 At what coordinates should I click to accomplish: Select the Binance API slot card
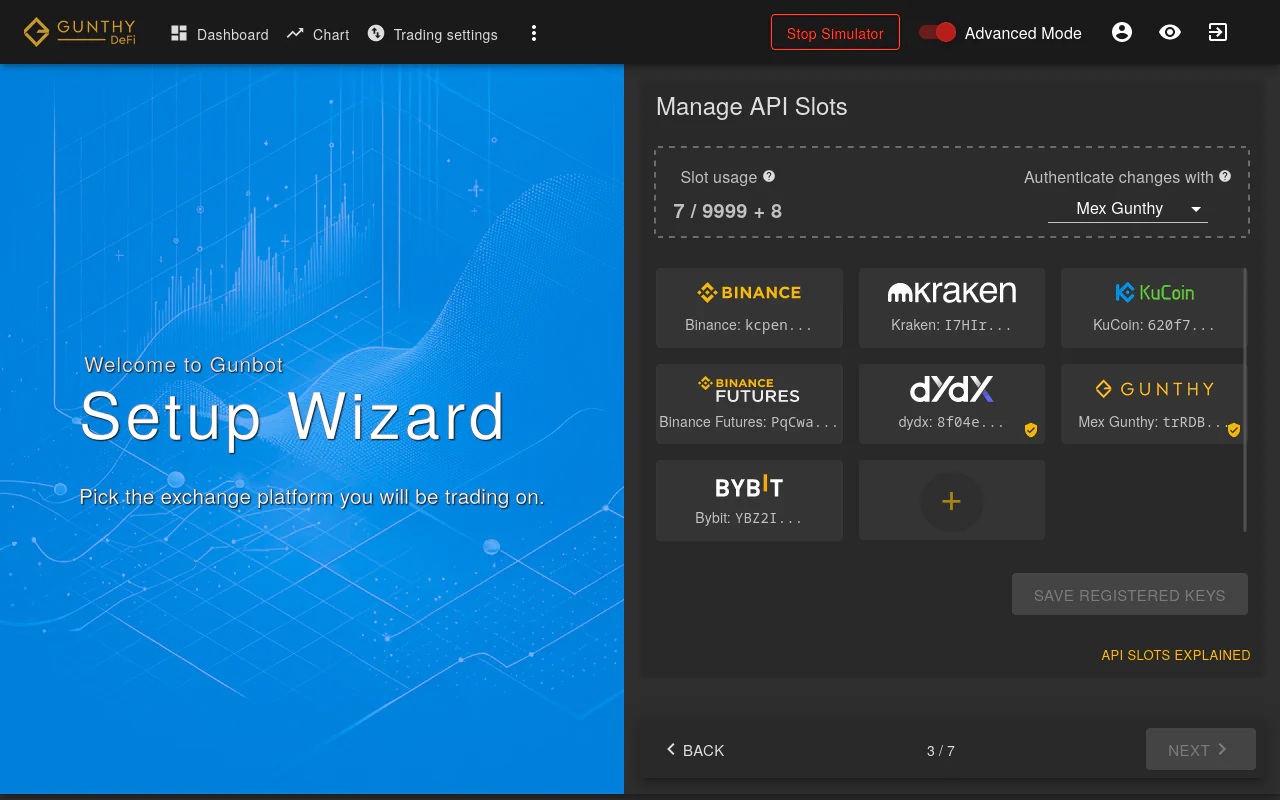(749, 308)
